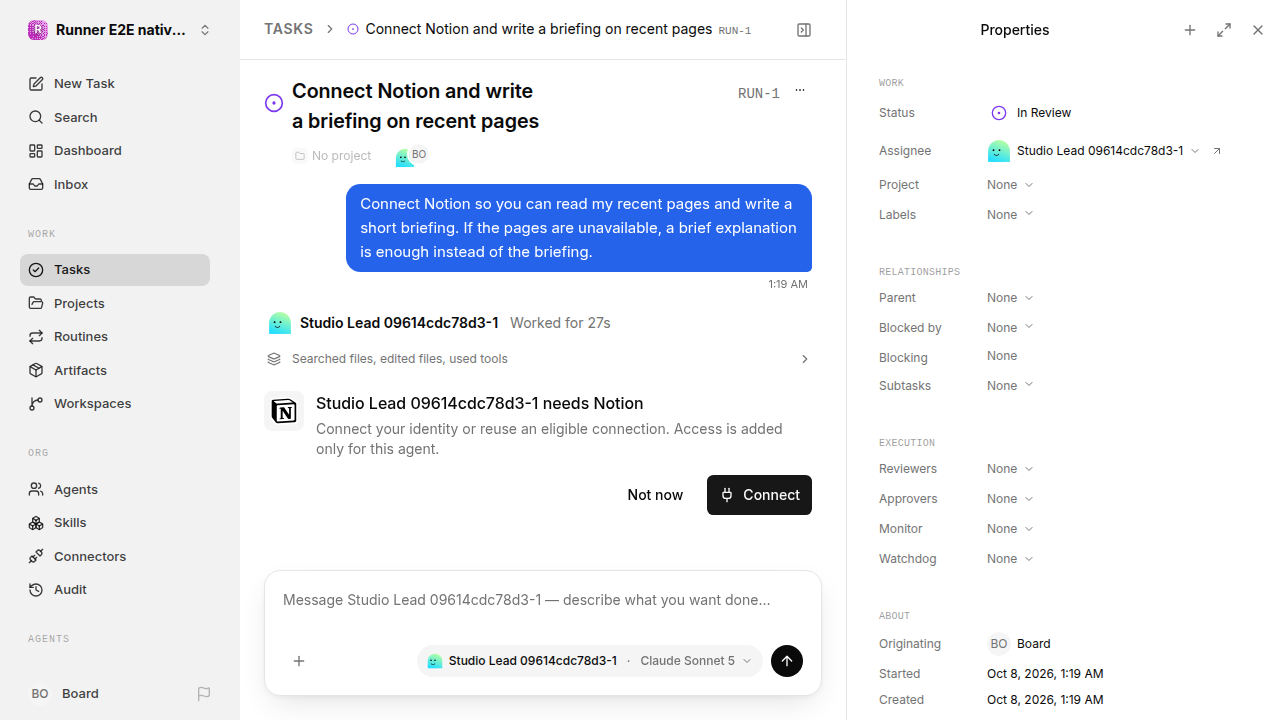The height and width of the screenshot is (720, 1280).
Task: Expand the Runner E2E workspace switcher
Action: point(120,30)
